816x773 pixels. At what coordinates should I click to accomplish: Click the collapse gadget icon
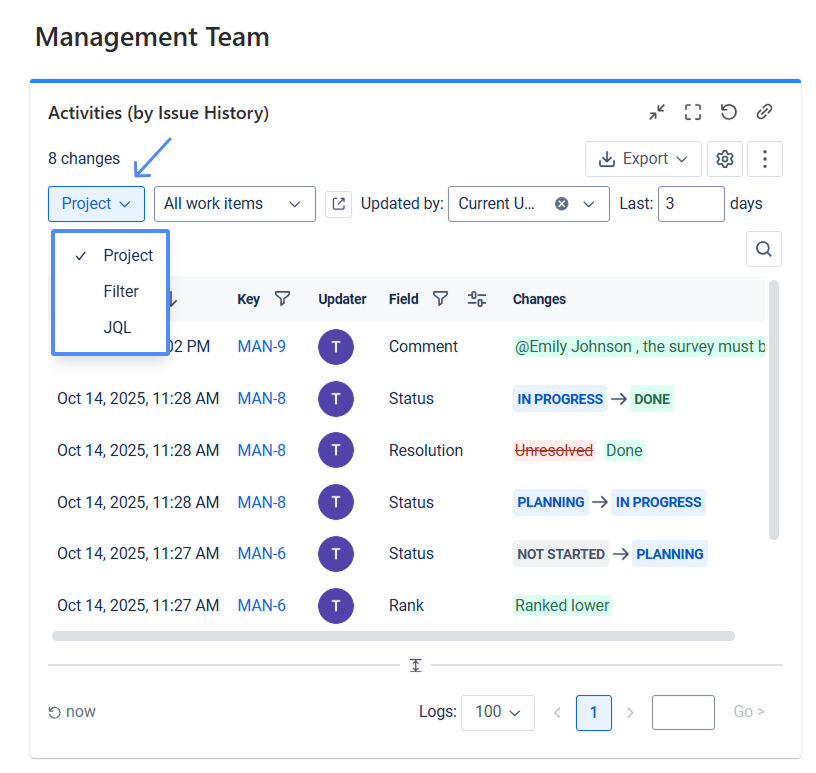(656, 112)
